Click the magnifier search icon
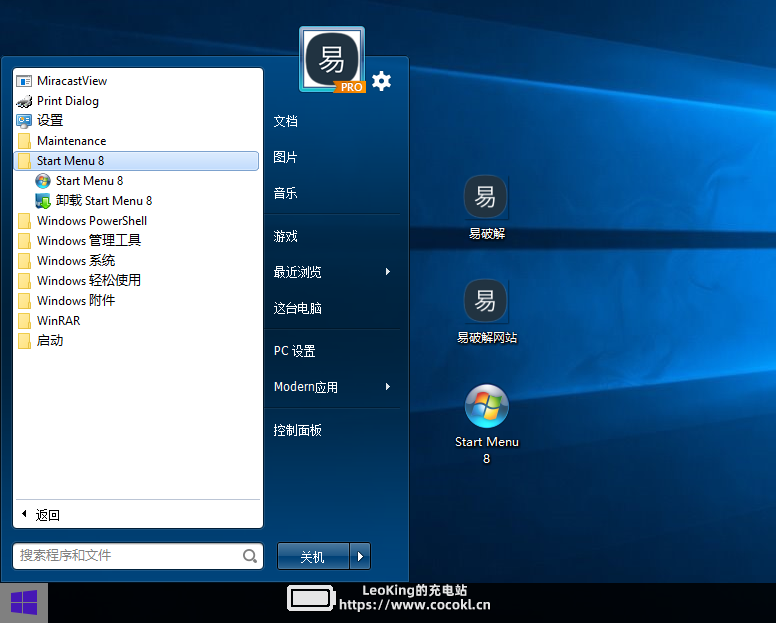This screenshot has height=623, width=776. point(250,556)
